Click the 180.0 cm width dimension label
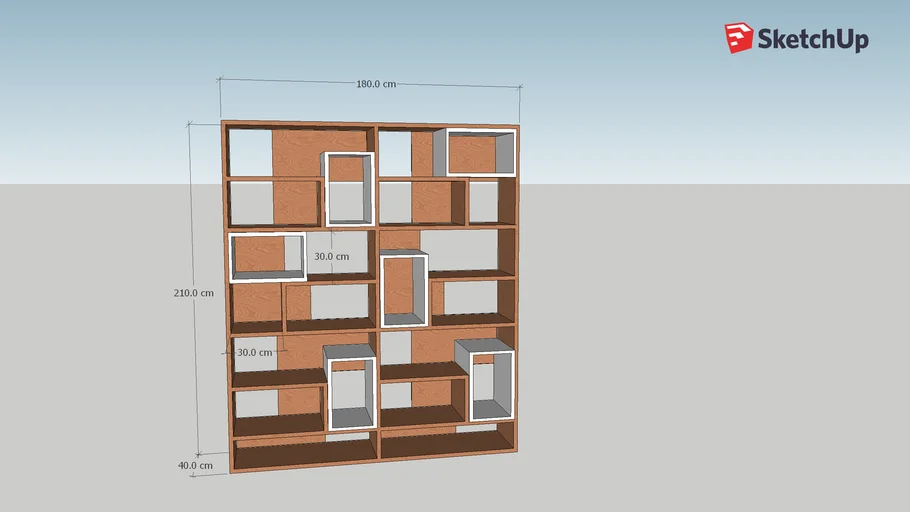910x512 pixels. coord(376,84)
